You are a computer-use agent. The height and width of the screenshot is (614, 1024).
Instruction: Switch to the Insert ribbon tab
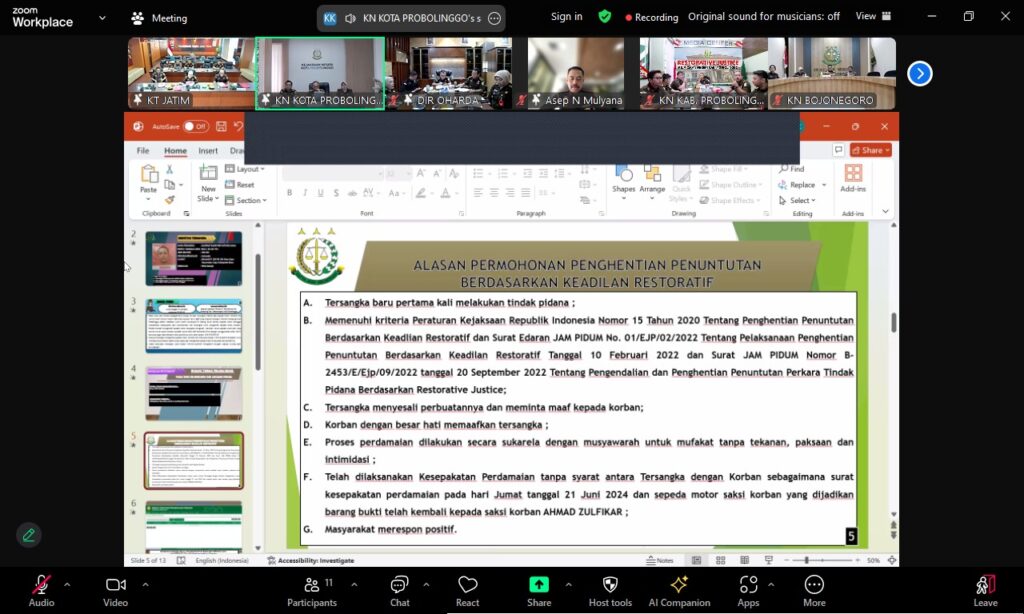coord(208,151)
